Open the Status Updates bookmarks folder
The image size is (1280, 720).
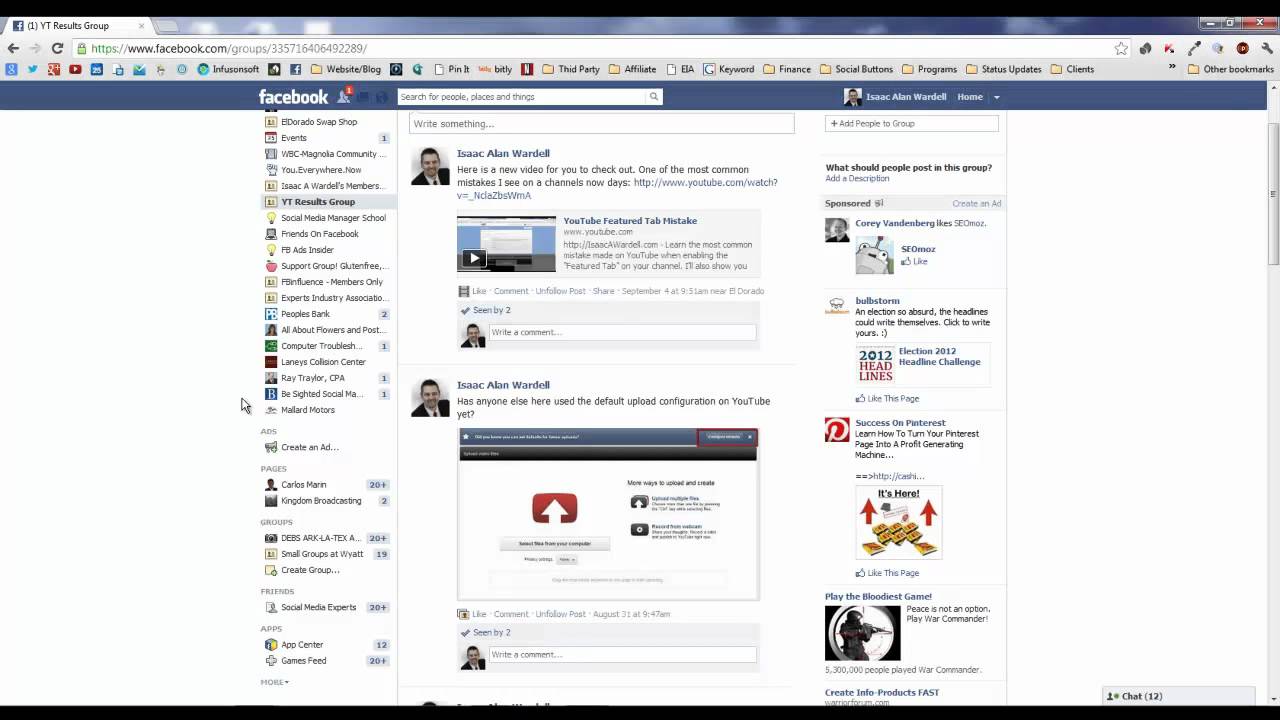(x=1003, y=69)
